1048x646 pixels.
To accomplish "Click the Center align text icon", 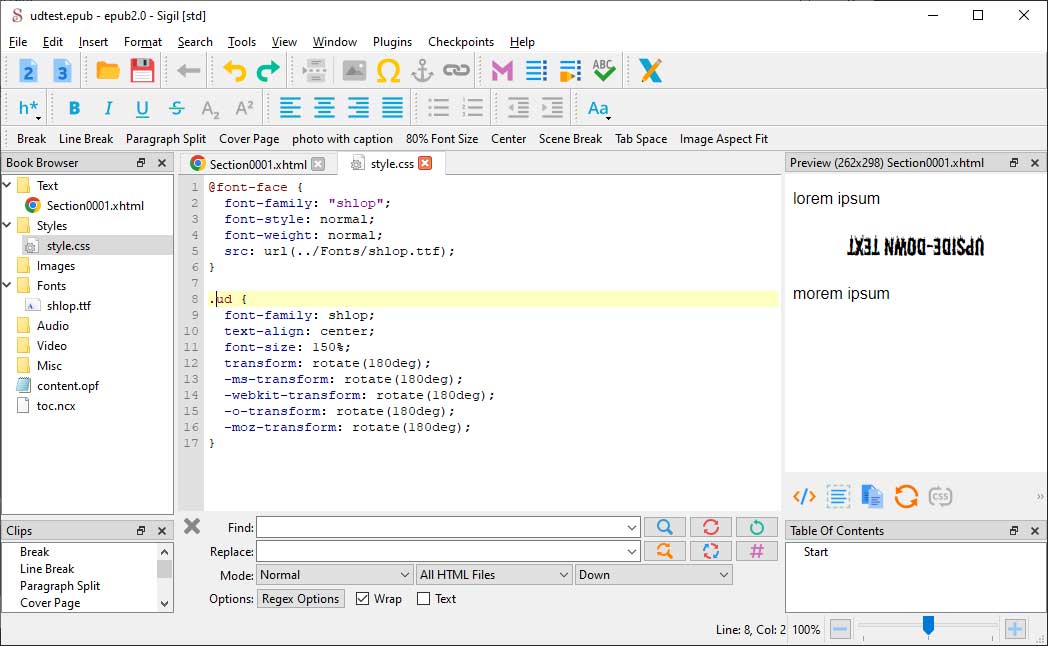I will pos(324,108).
